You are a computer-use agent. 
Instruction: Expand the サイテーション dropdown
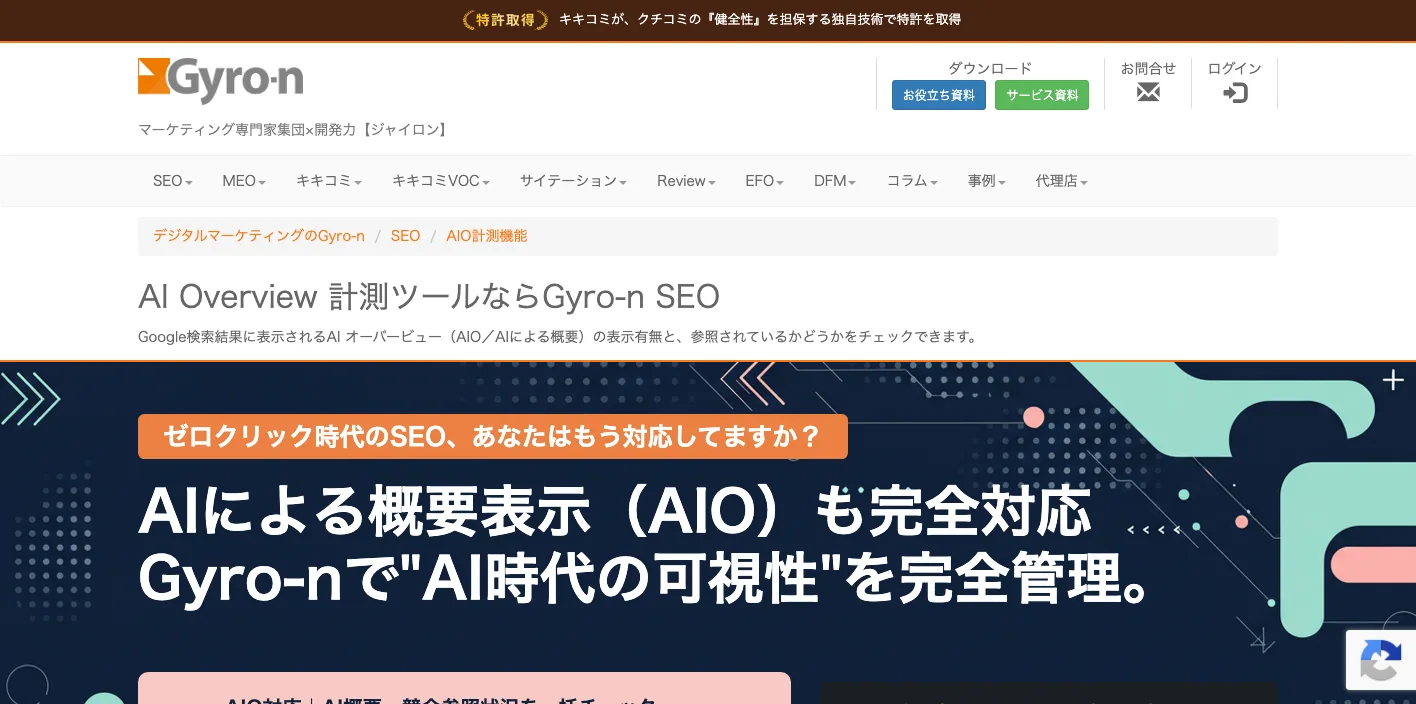[x=573, y=181]
